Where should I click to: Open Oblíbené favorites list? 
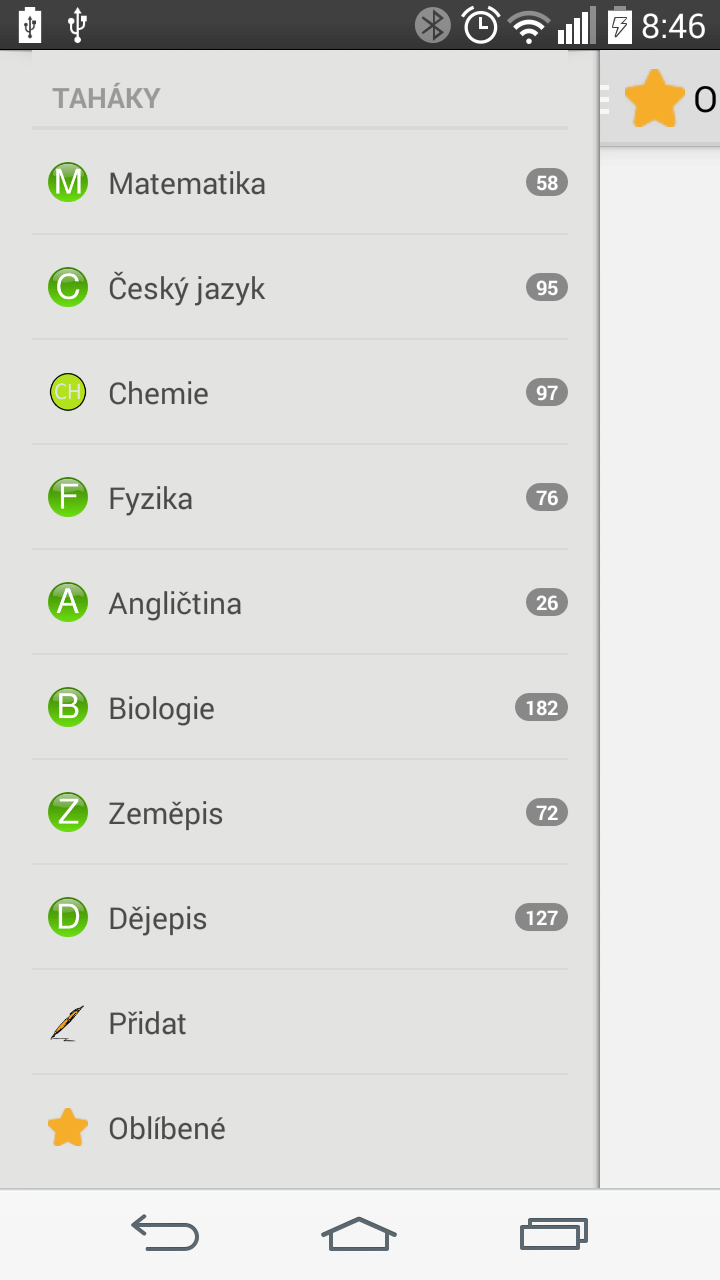click(x=300, y=1128)
